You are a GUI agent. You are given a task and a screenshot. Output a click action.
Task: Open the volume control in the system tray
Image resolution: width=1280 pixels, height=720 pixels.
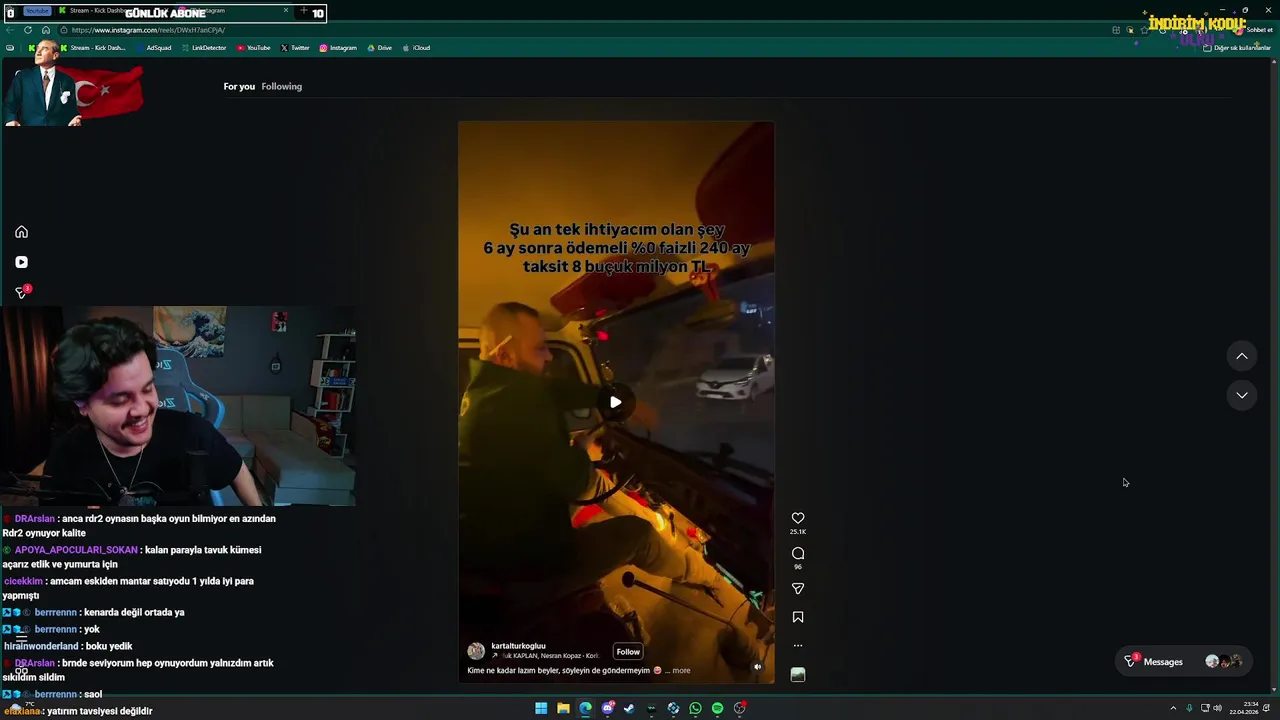[x=1217, y=708]
